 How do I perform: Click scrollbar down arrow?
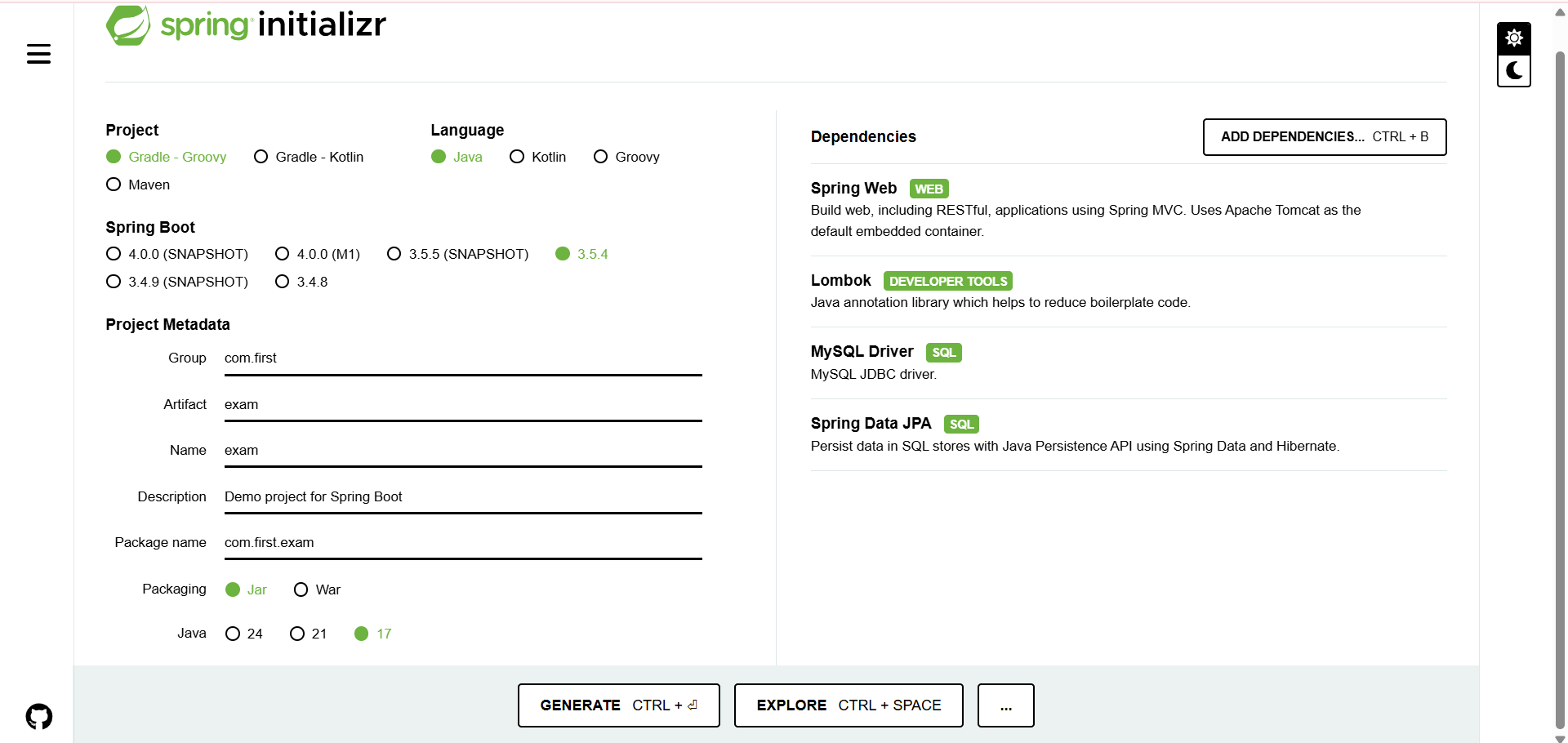(1560, 737)
